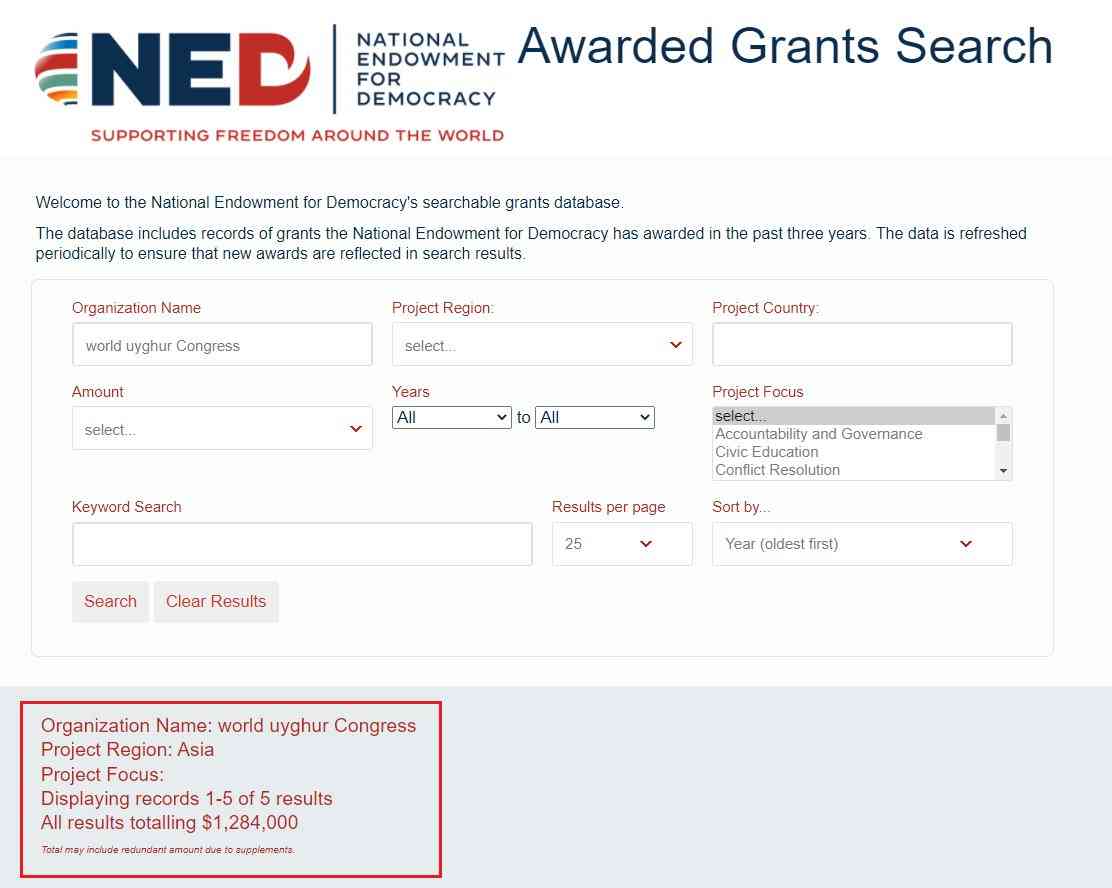Select Civic Education focus option
1112x888 pixels.
coord(853,452)
